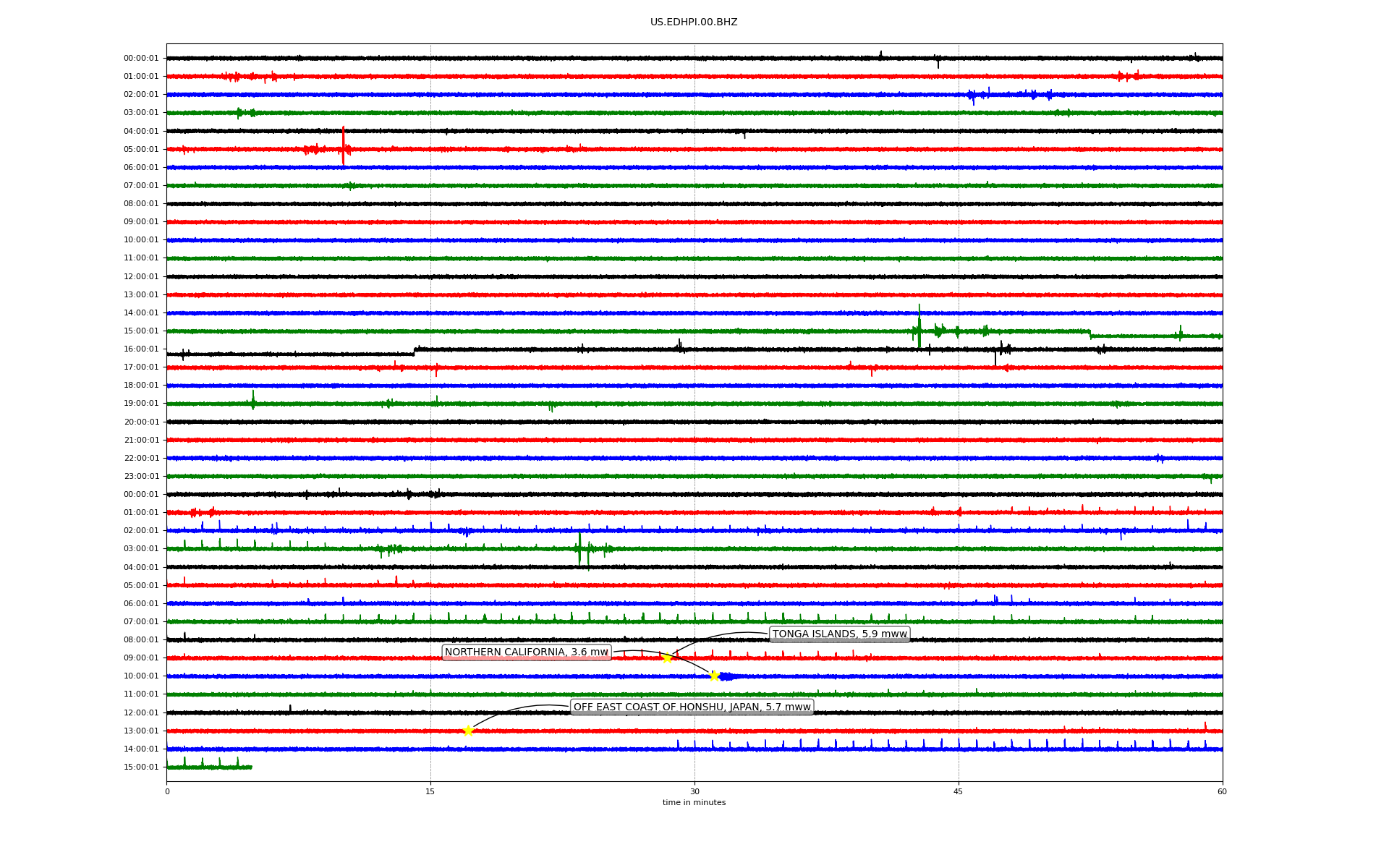Click the first 00:00:01 time label
Screen dimensions: 1389x868
coord(141,59)
